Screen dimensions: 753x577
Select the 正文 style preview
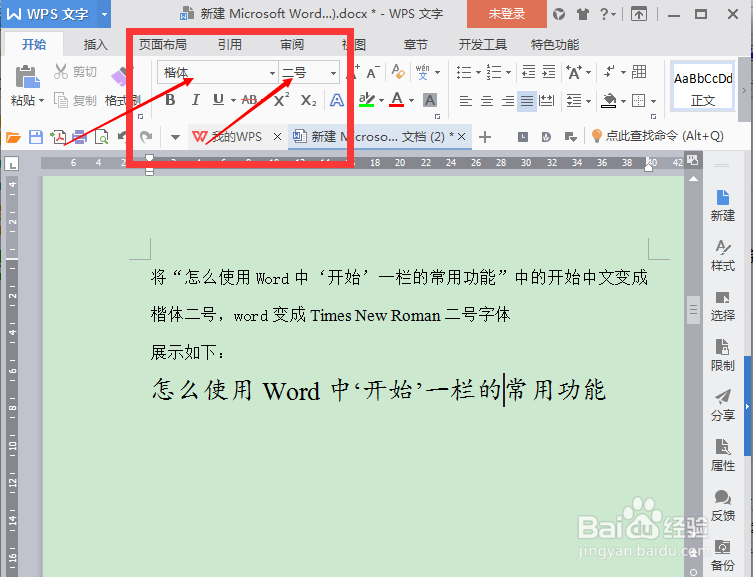coord(703,88)
